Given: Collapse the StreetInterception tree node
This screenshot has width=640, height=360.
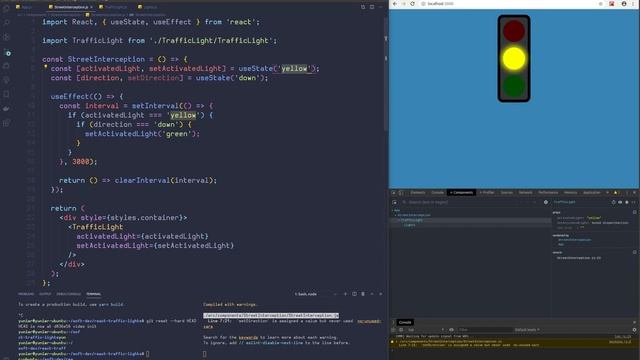Looking at the screenshot, I should pyautogui.click(x=396, y=215).
